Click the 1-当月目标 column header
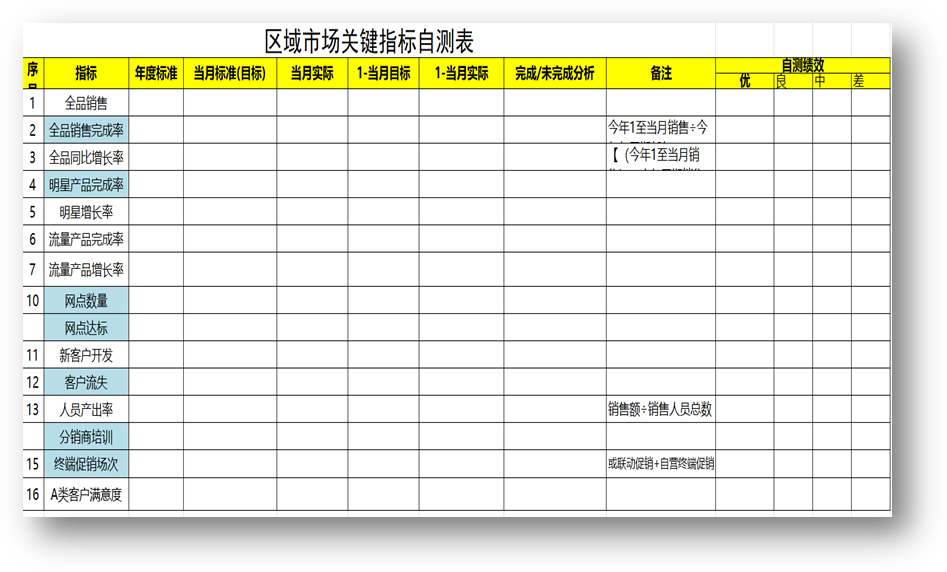Screen dimensions: 947x572 click(x=383, y=73)
